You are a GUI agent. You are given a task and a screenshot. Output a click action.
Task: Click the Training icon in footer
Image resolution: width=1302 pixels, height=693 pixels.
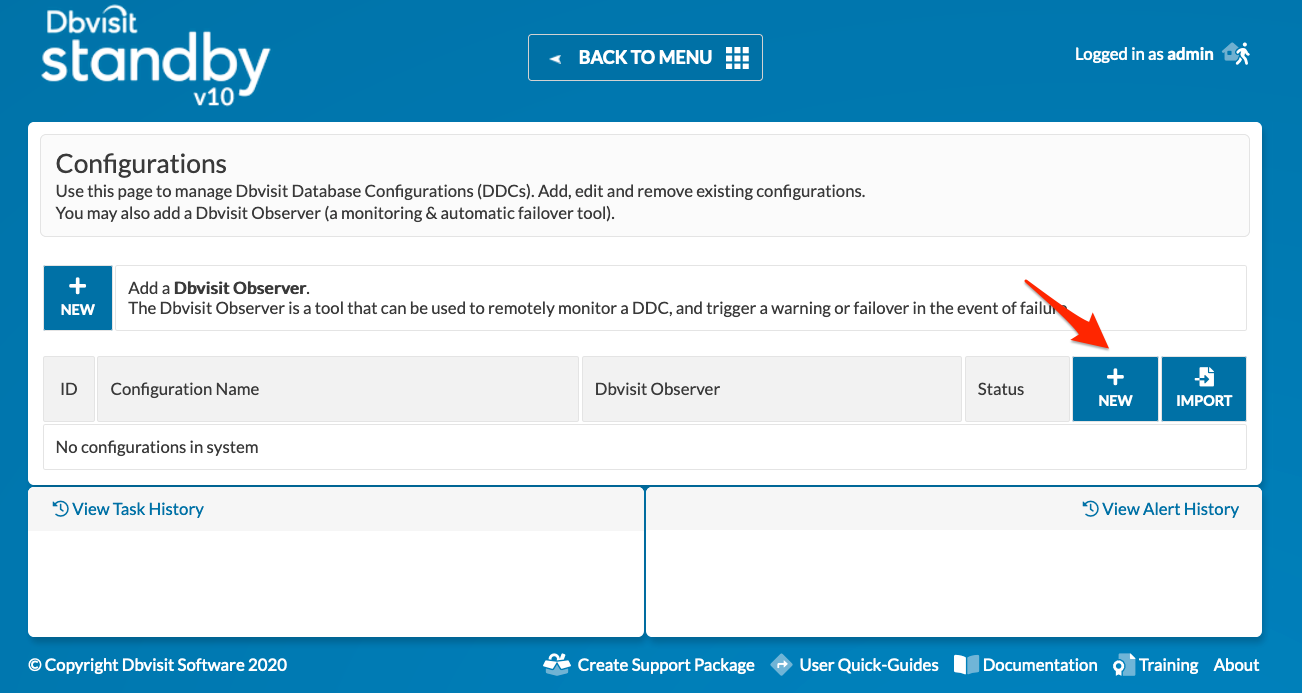coord(1123,665)
